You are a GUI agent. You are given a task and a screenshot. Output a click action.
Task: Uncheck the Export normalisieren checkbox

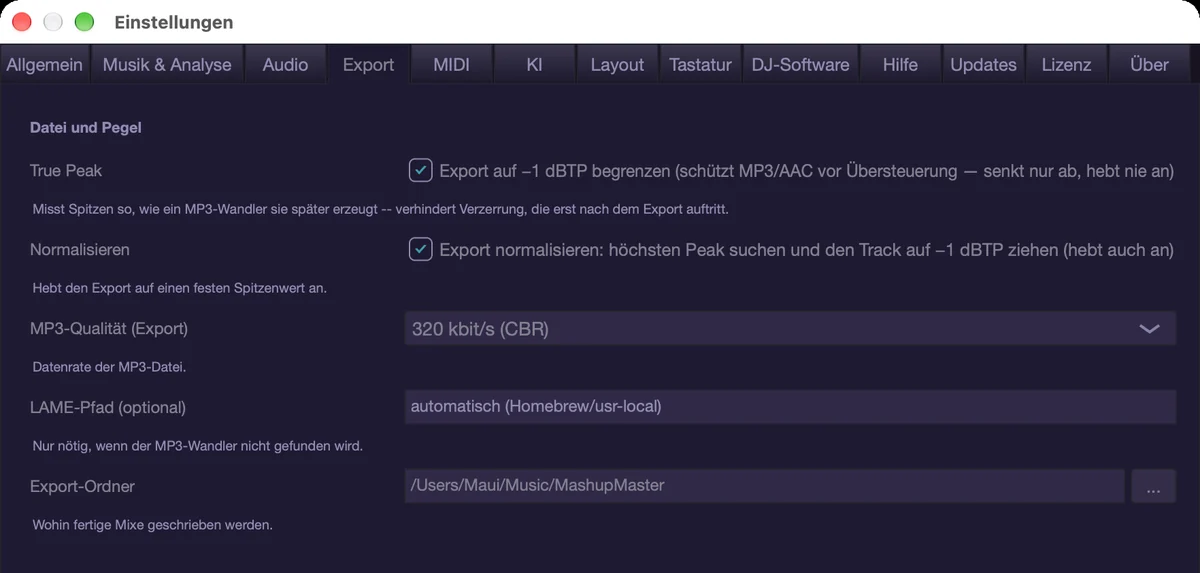point(420,249)
